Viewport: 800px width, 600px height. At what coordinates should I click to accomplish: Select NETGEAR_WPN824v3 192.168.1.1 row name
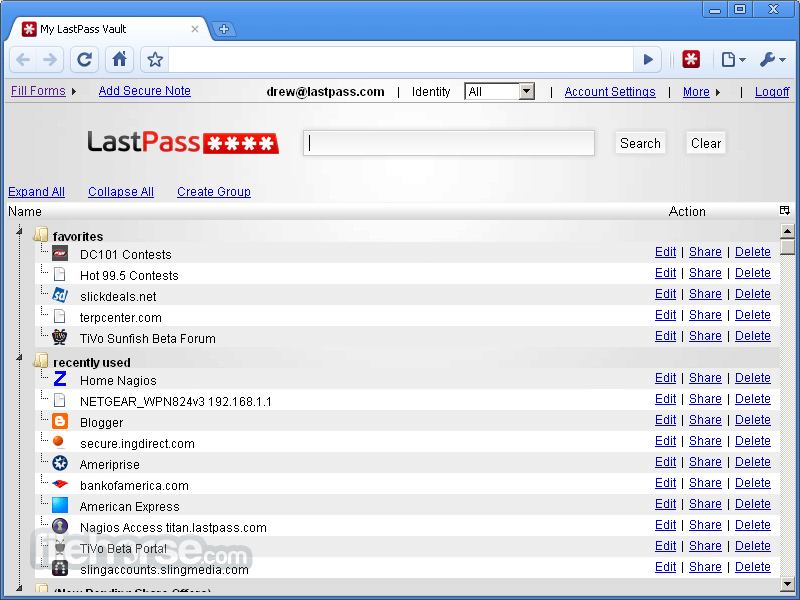pyautogui.click(x=176, y=402)
